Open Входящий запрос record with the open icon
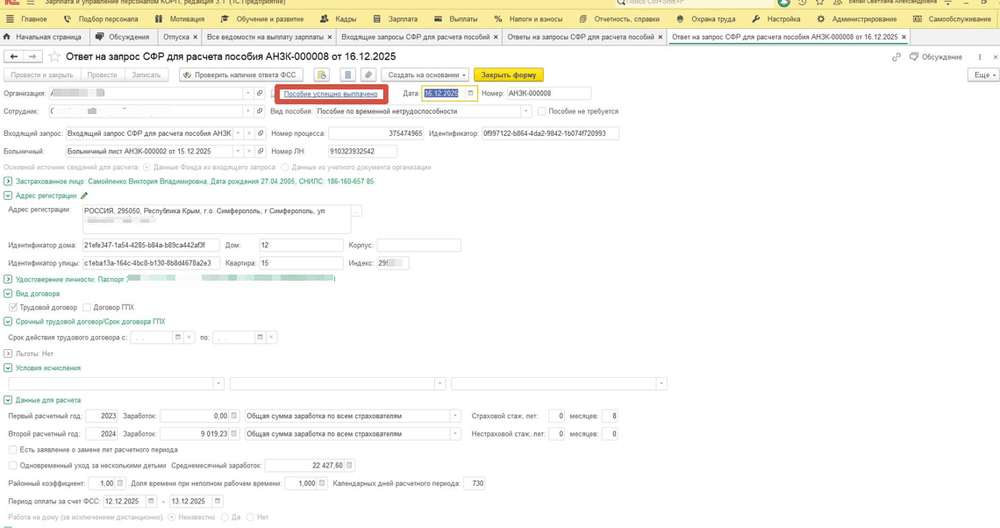1000x528 pixels. (260, 133)
